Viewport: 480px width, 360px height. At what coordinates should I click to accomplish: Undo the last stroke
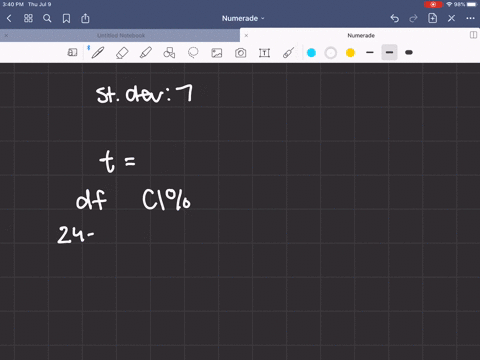[395, 18]
